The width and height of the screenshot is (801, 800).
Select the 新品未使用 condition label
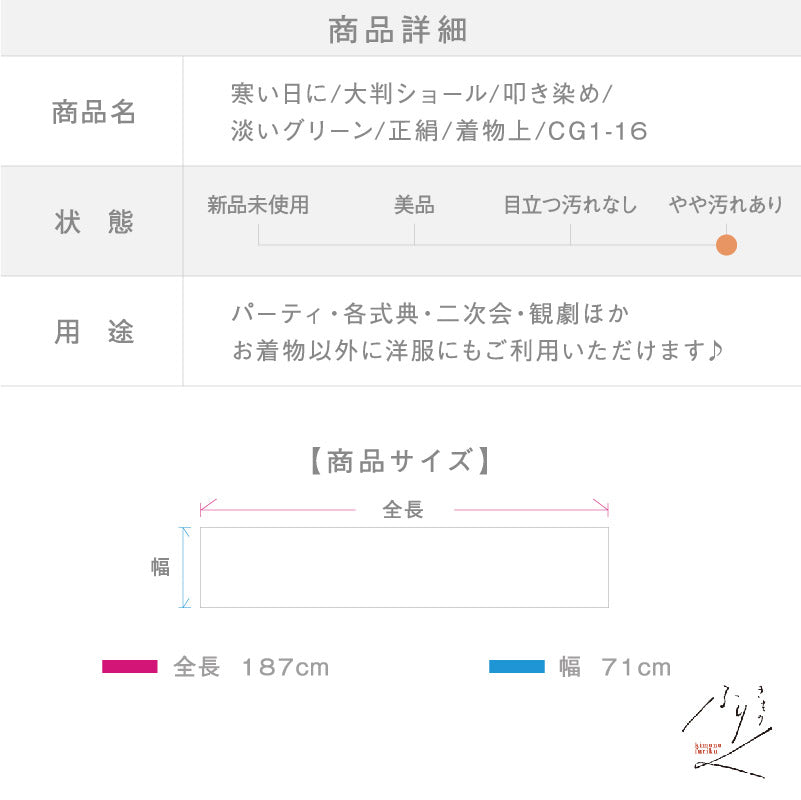tap(258, 205)
